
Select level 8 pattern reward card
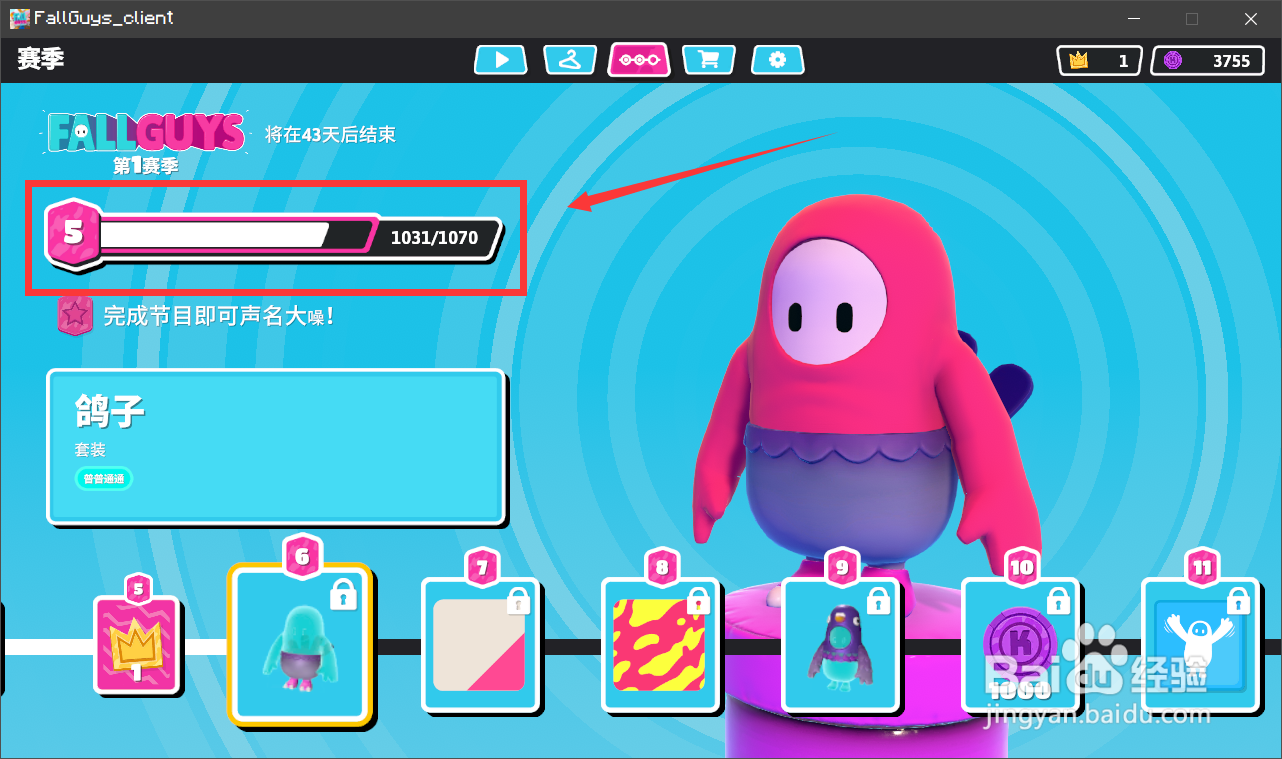(660, 644)
